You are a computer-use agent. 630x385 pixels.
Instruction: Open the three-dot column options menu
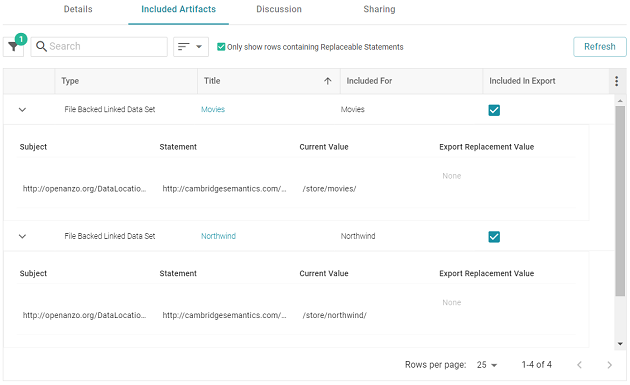[x=616, y=81]
